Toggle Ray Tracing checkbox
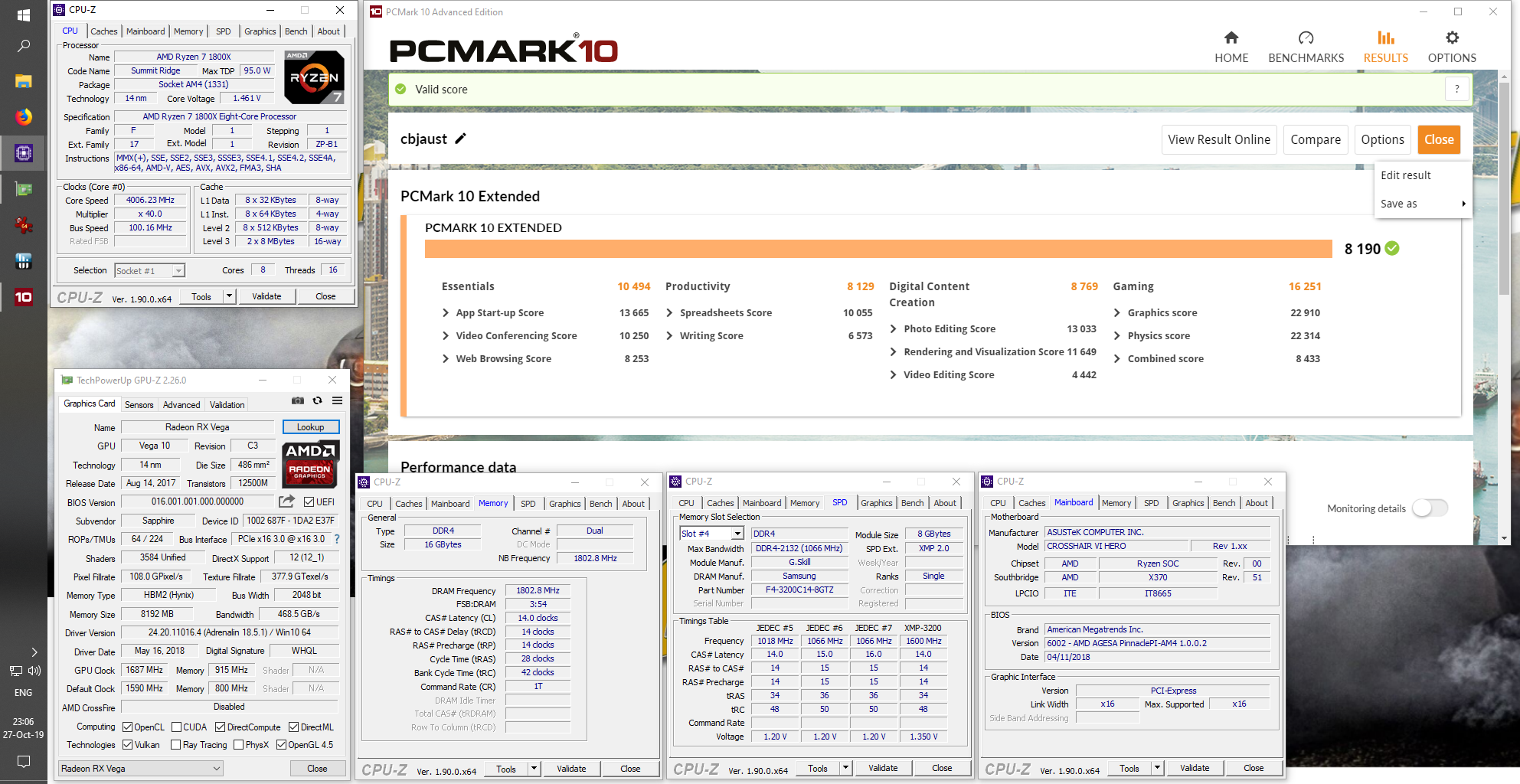This screenshot has width=1520, height=784. (176, 745)
